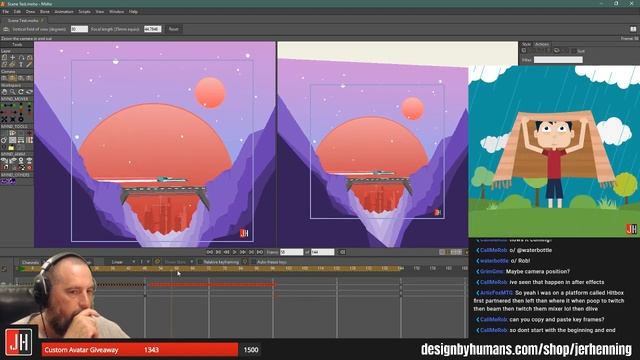Select the Track Camera tool
The width and height of the screenshot is (640, 360).
(4, 78)
